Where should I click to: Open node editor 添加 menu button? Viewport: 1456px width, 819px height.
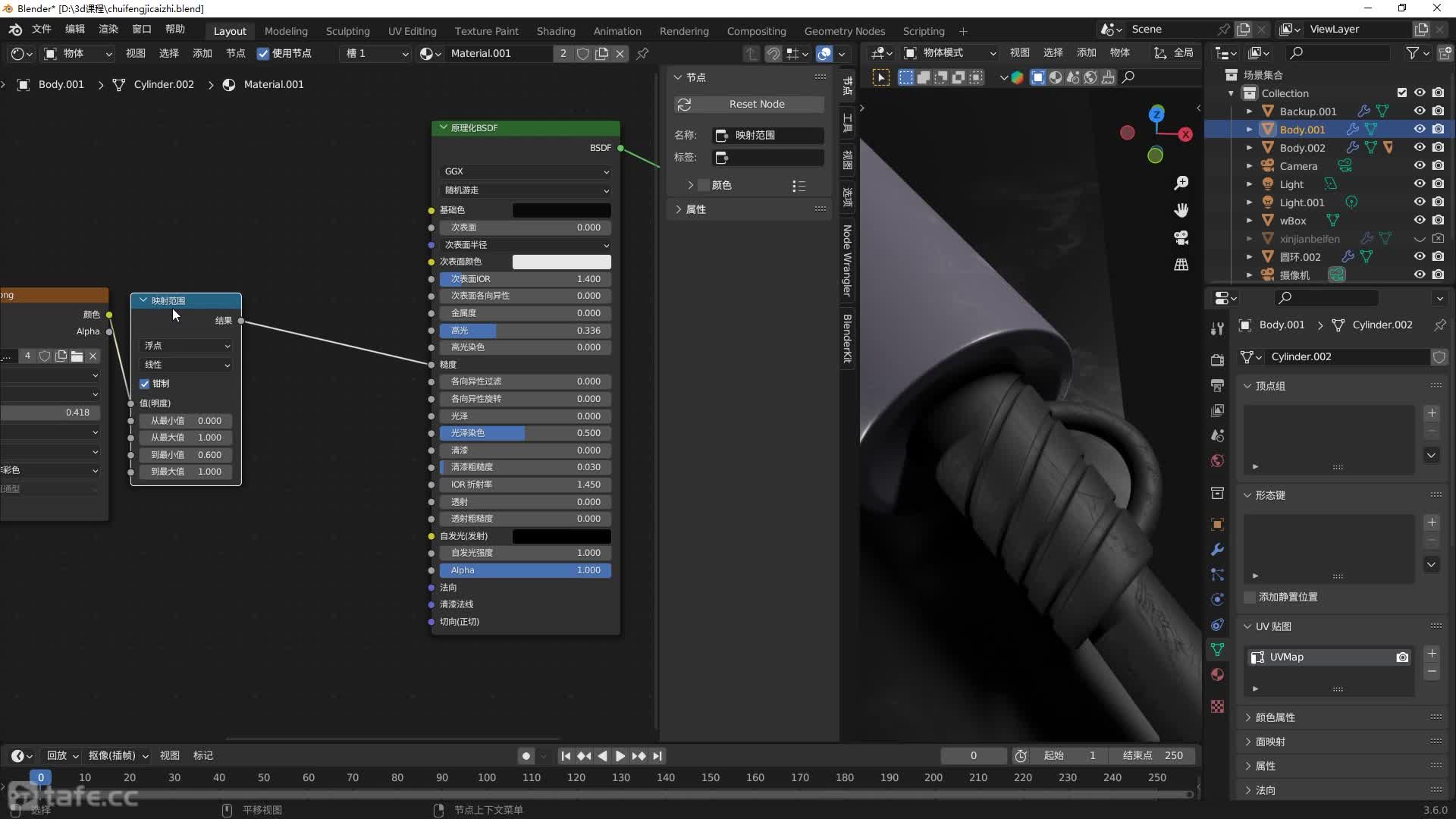[202, 53]
